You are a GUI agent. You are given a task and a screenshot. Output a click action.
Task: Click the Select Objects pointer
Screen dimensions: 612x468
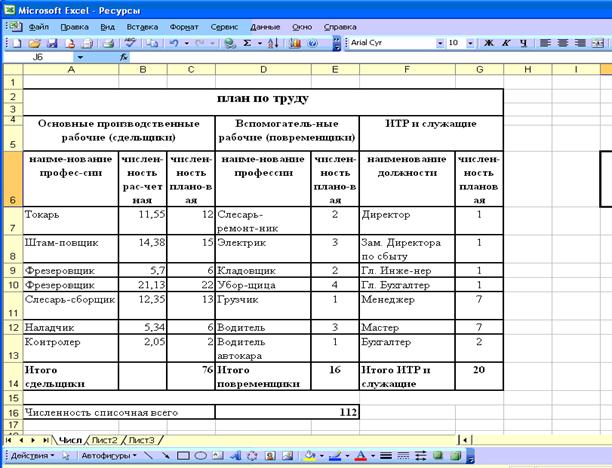click(x=66, y=456)
